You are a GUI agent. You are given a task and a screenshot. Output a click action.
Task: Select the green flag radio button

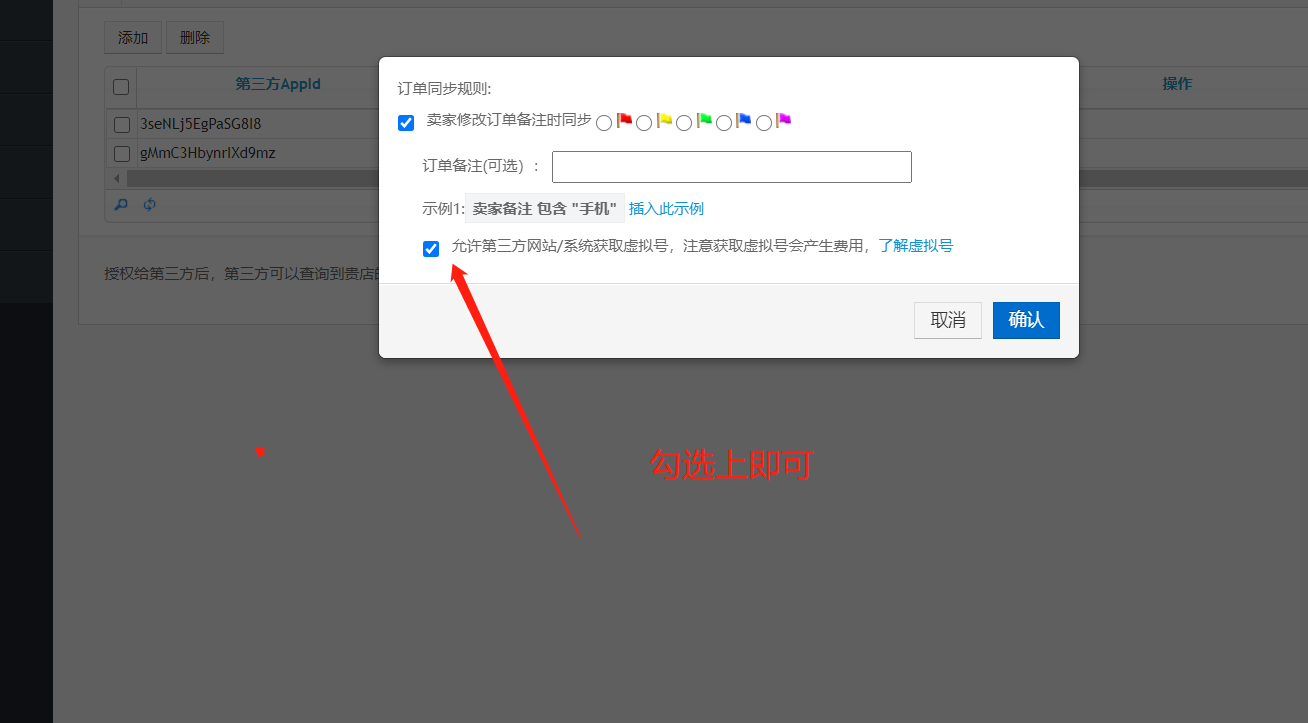(x=684, y=123)
